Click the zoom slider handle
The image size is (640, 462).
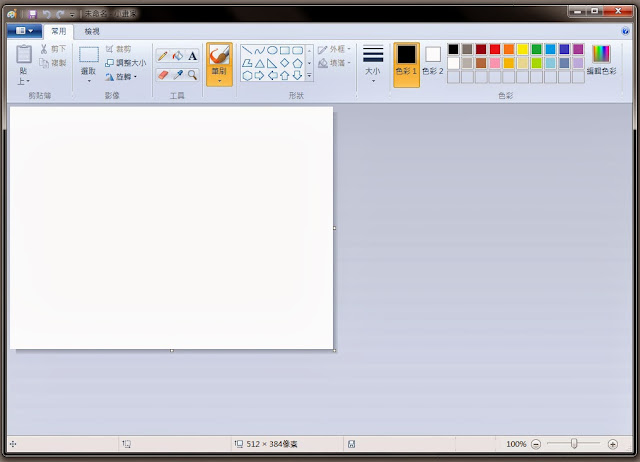[x=574, y=444]
